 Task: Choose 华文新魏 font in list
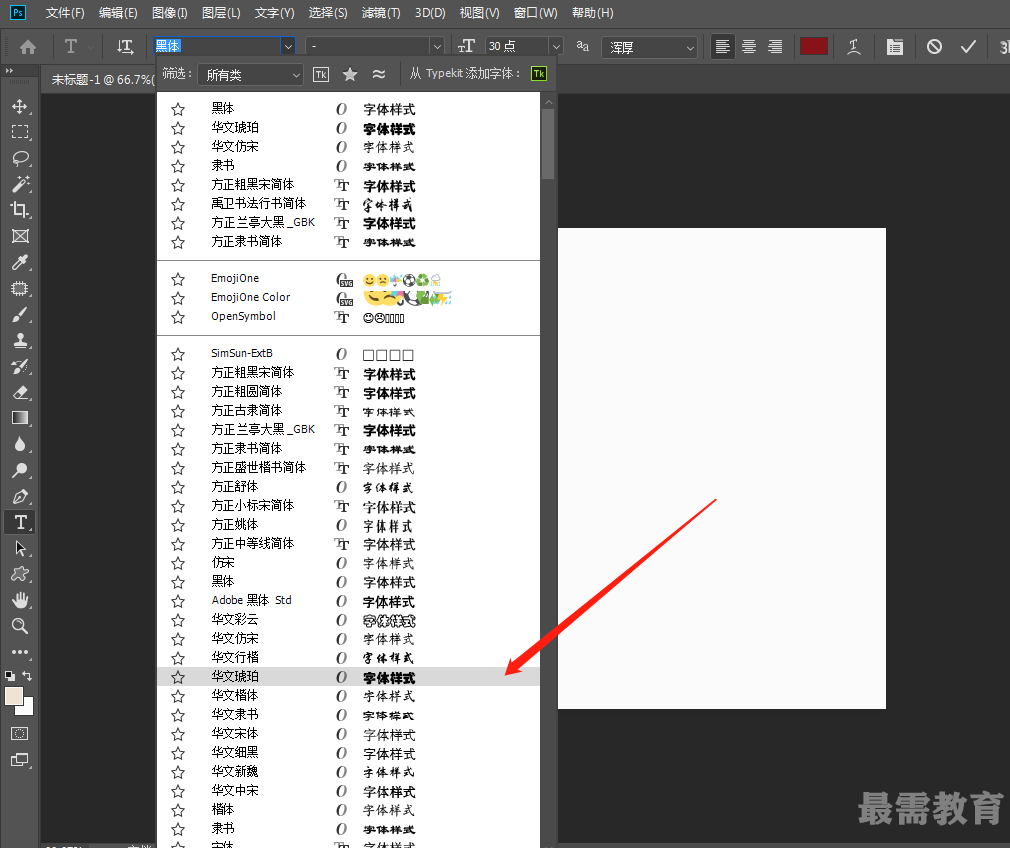click(x=348, y=771)
